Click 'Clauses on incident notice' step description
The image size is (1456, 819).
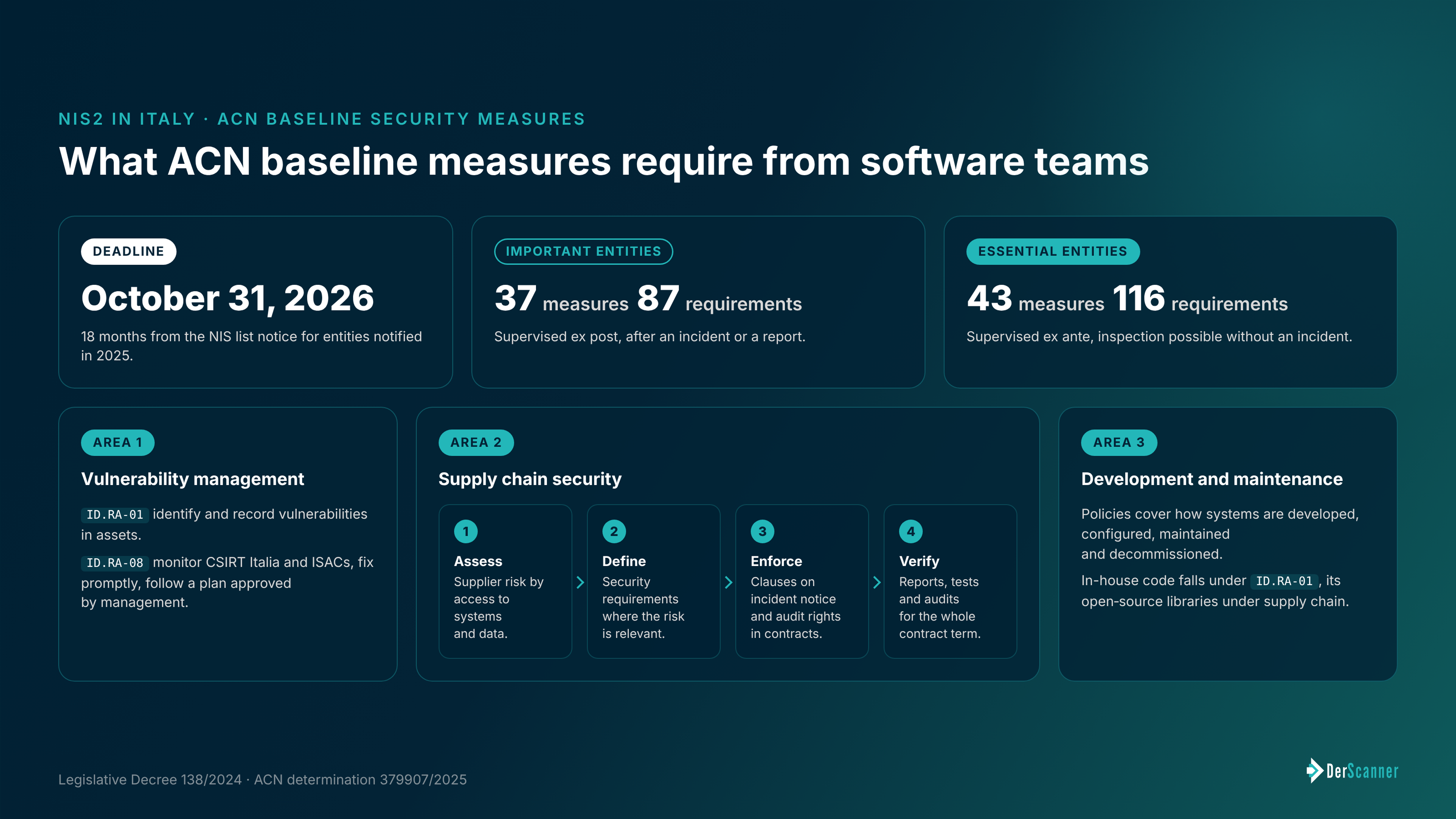tap(795, 607)
